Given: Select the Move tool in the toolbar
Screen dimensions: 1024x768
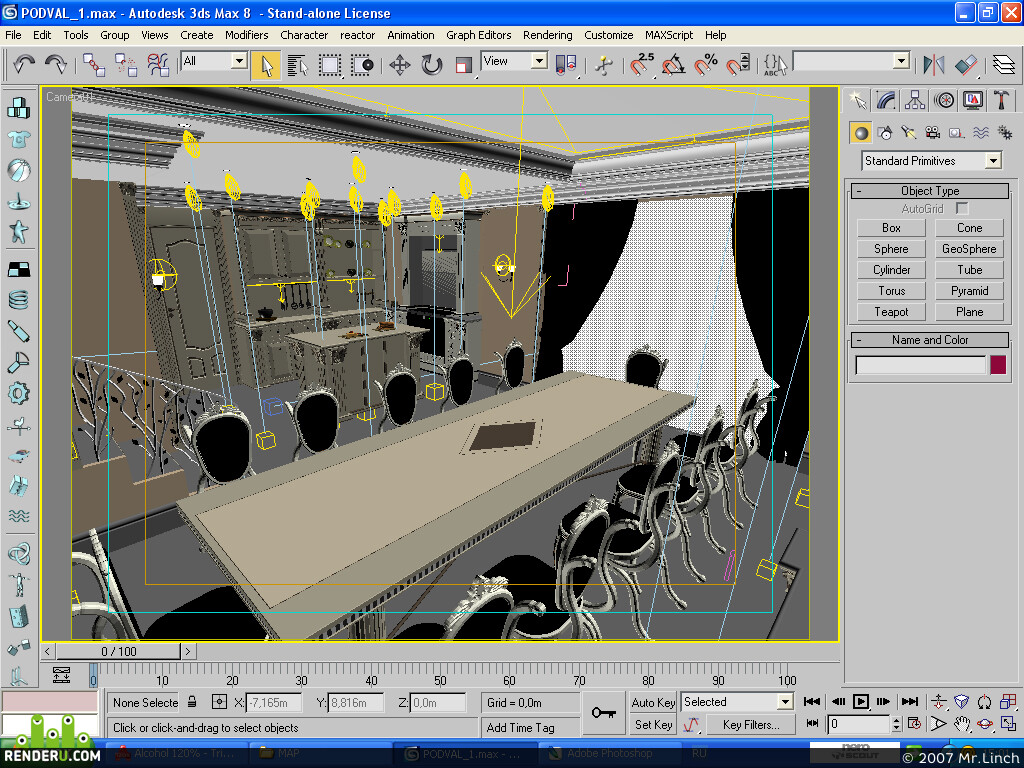Looking at the screenshot, I should (400, 65).
